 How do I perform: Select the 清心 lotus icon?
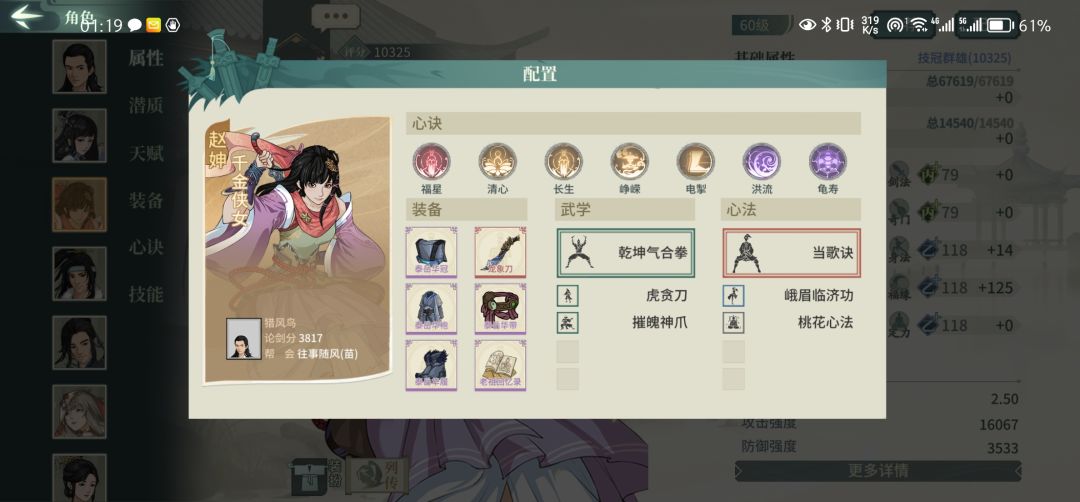[497, 161]
